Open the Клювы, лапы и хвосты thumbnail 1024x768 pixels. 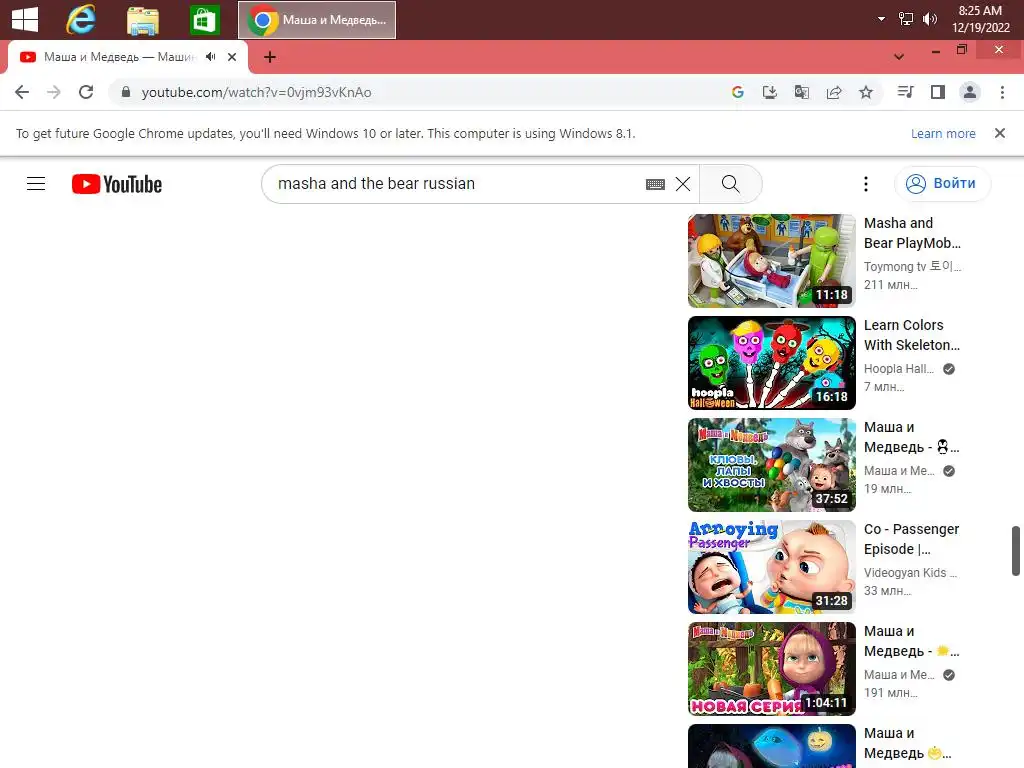pos(771,464)
